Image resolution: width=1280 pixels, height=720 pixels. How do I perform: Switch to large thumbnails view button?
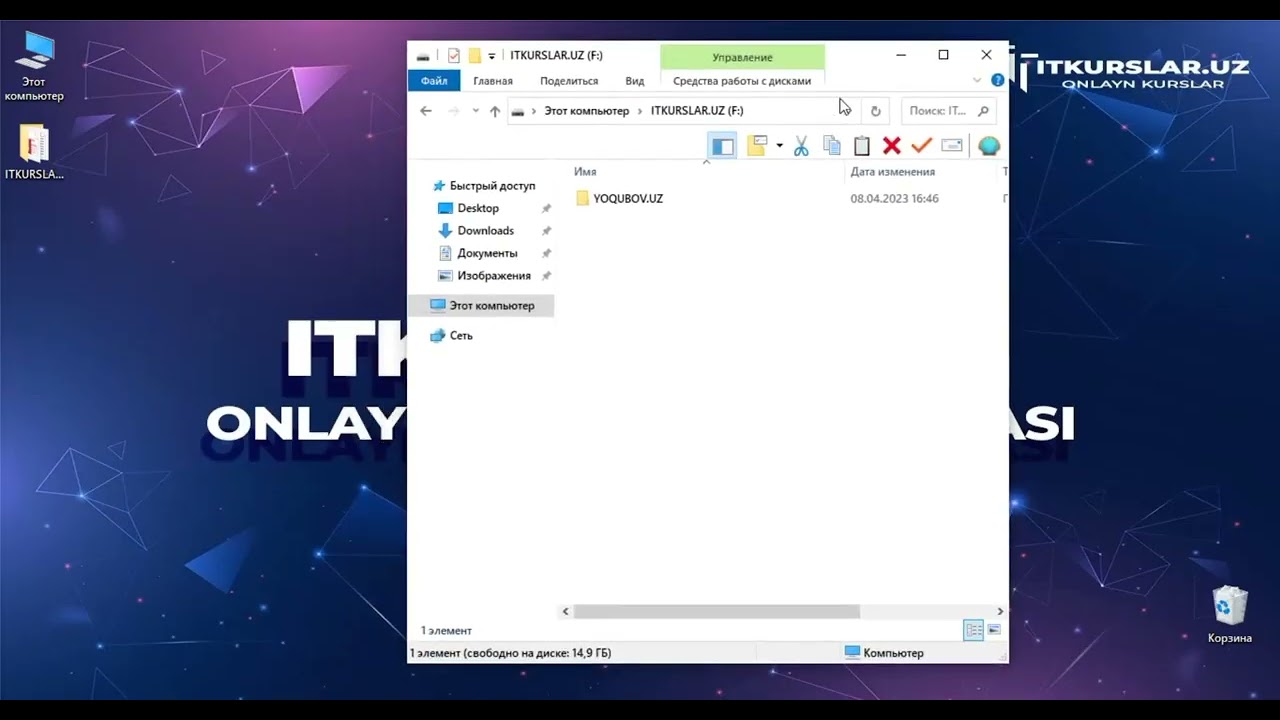[994, 630]
